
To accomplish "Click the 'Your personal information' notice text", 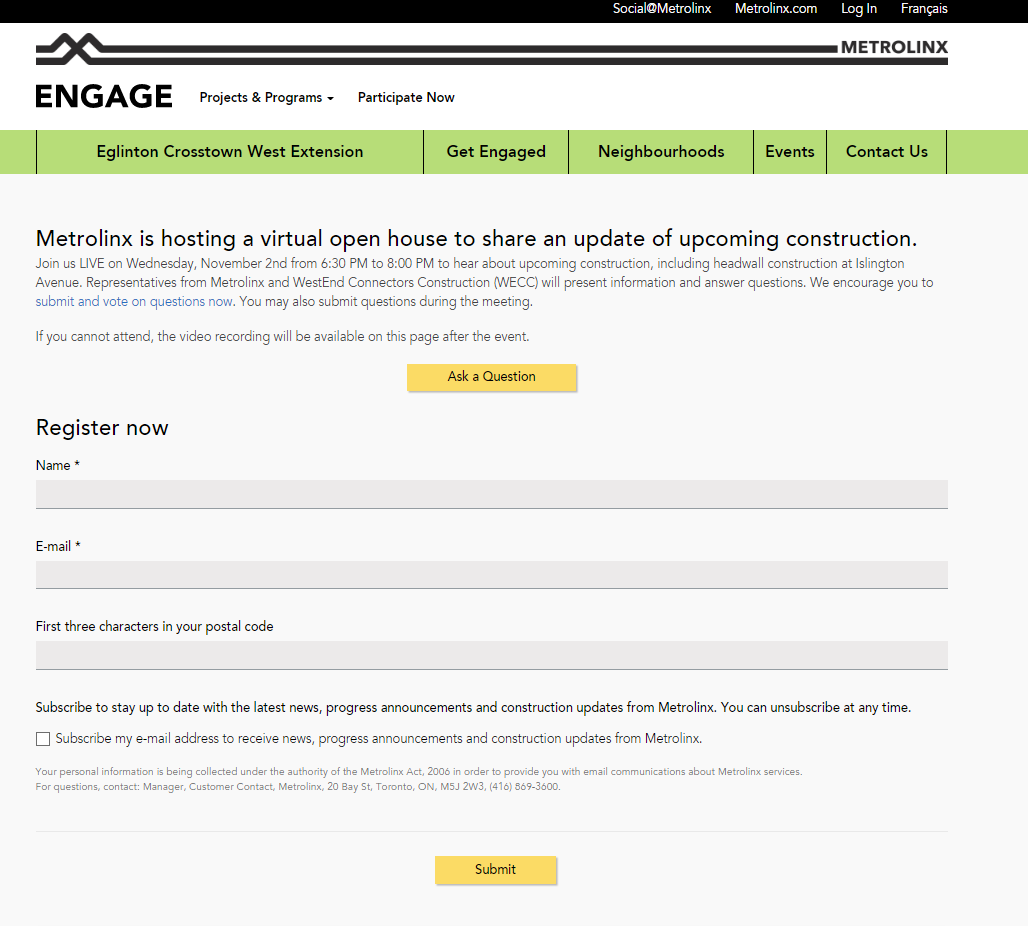I will click(419, 779).
